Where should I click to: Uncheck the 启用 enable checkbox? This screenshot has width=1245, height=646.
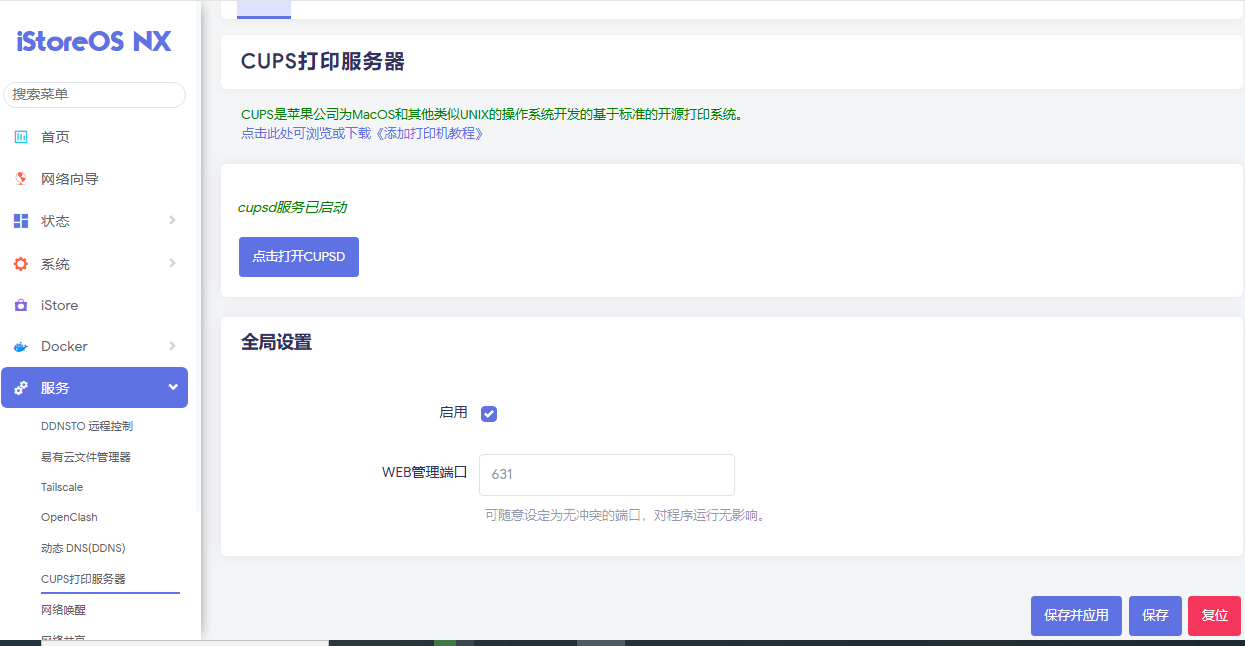pos(488,413)
